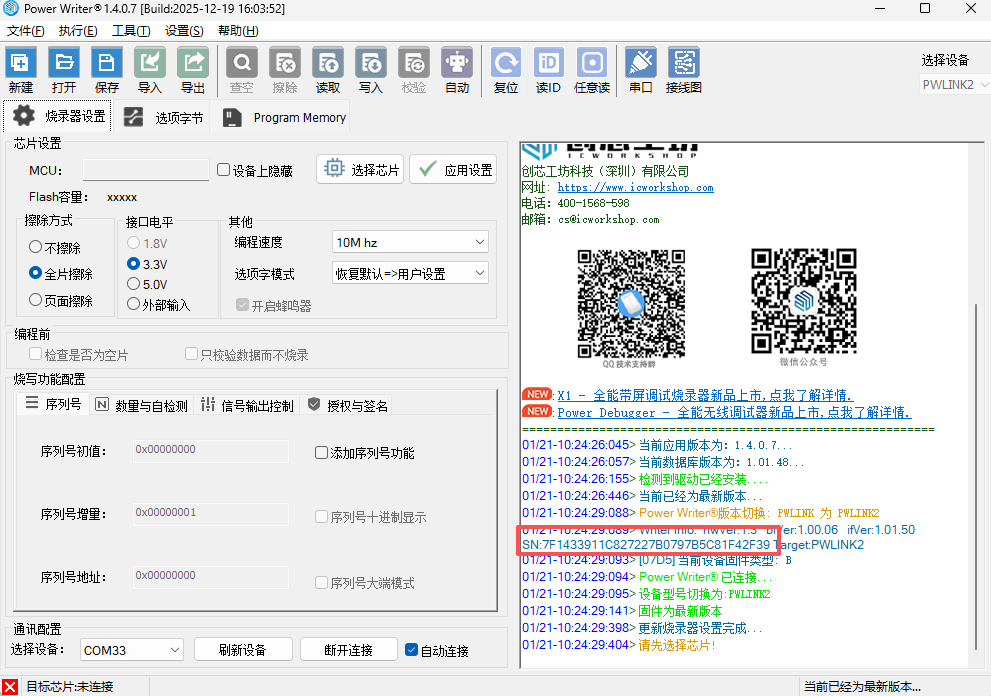Click the 读ID toolbar icon

coord(548,69)
